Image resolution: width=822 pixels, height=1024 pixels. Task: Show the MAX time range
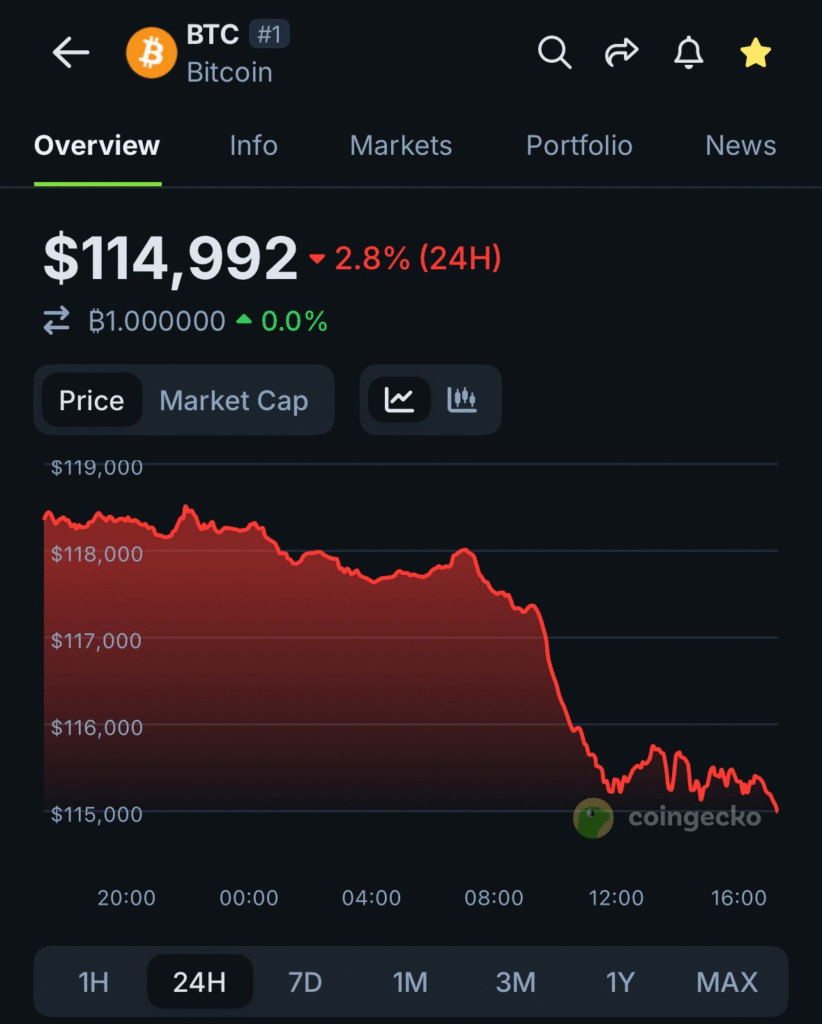[727, 982]
